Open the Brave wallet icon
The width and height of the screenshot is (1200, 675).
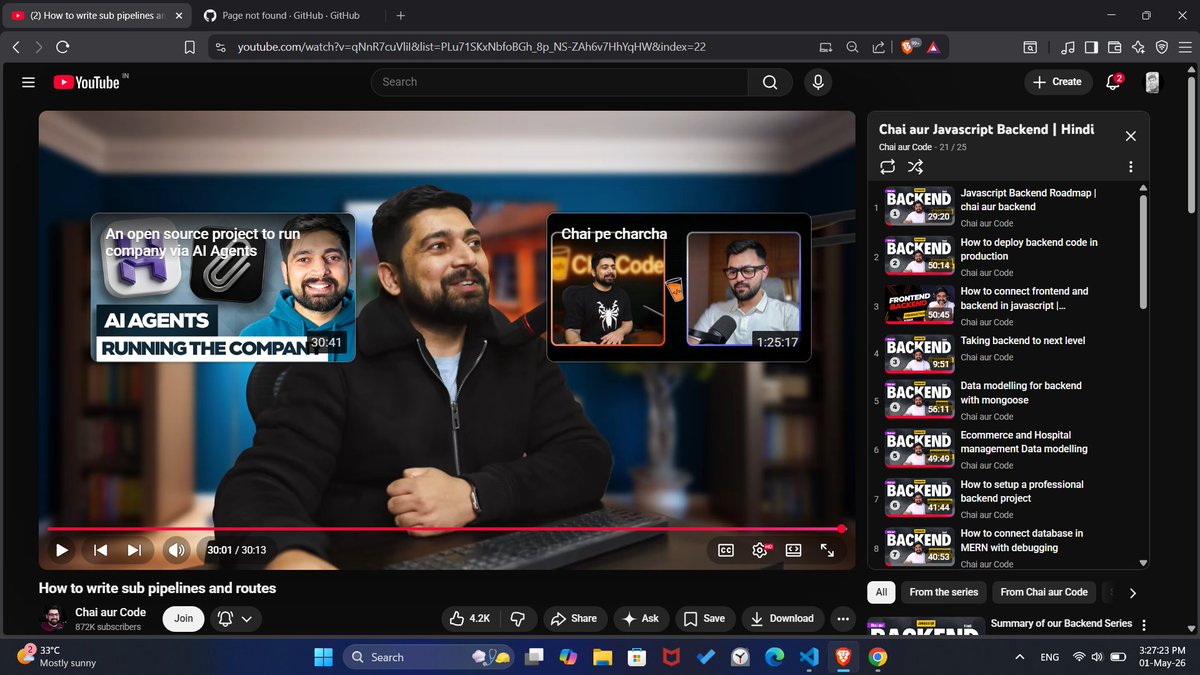pos(1115,47)
